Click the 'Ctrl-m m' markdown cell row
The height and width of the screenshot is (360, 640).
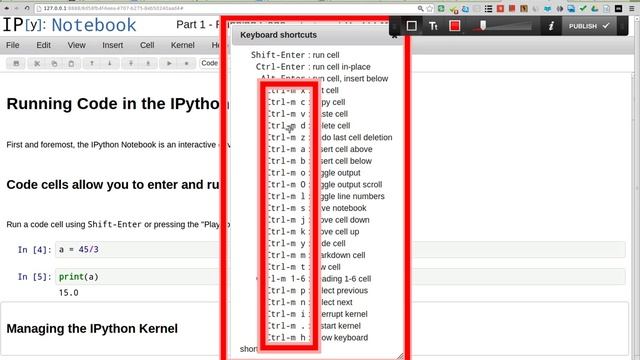point(317,255)
